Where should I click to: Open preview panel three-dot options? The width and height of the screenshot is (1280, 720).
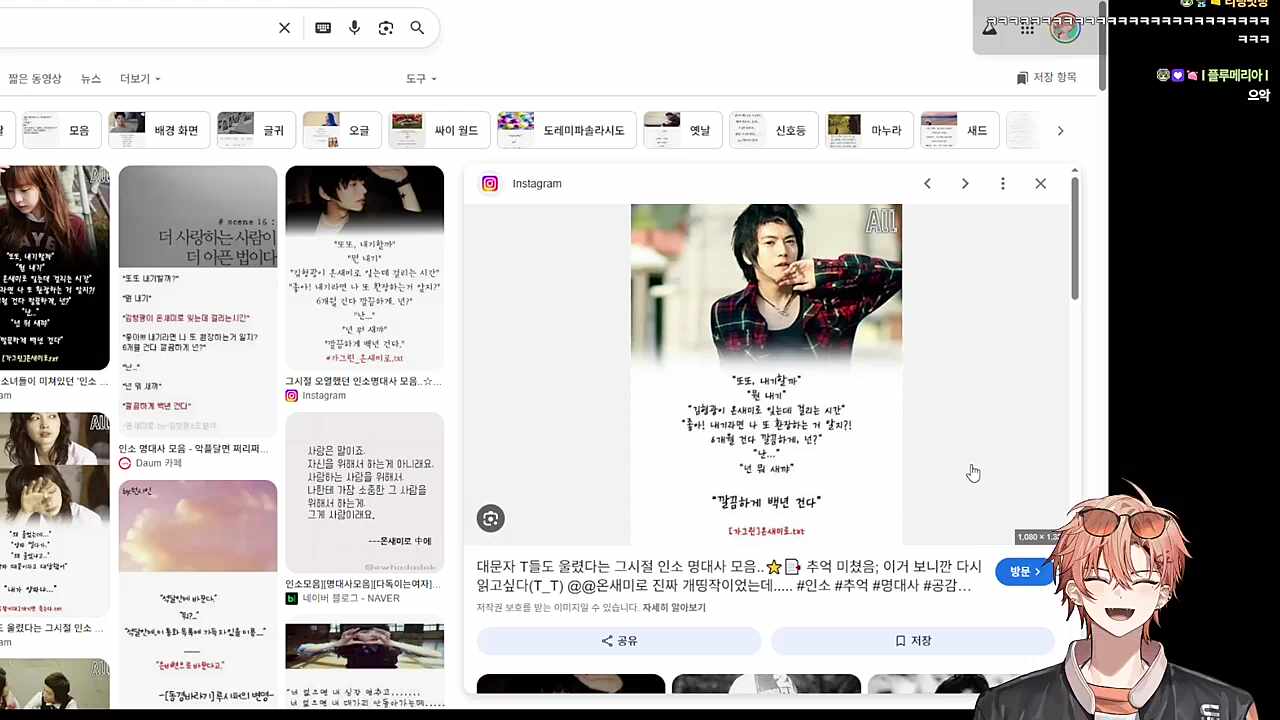coord(1003,183)
